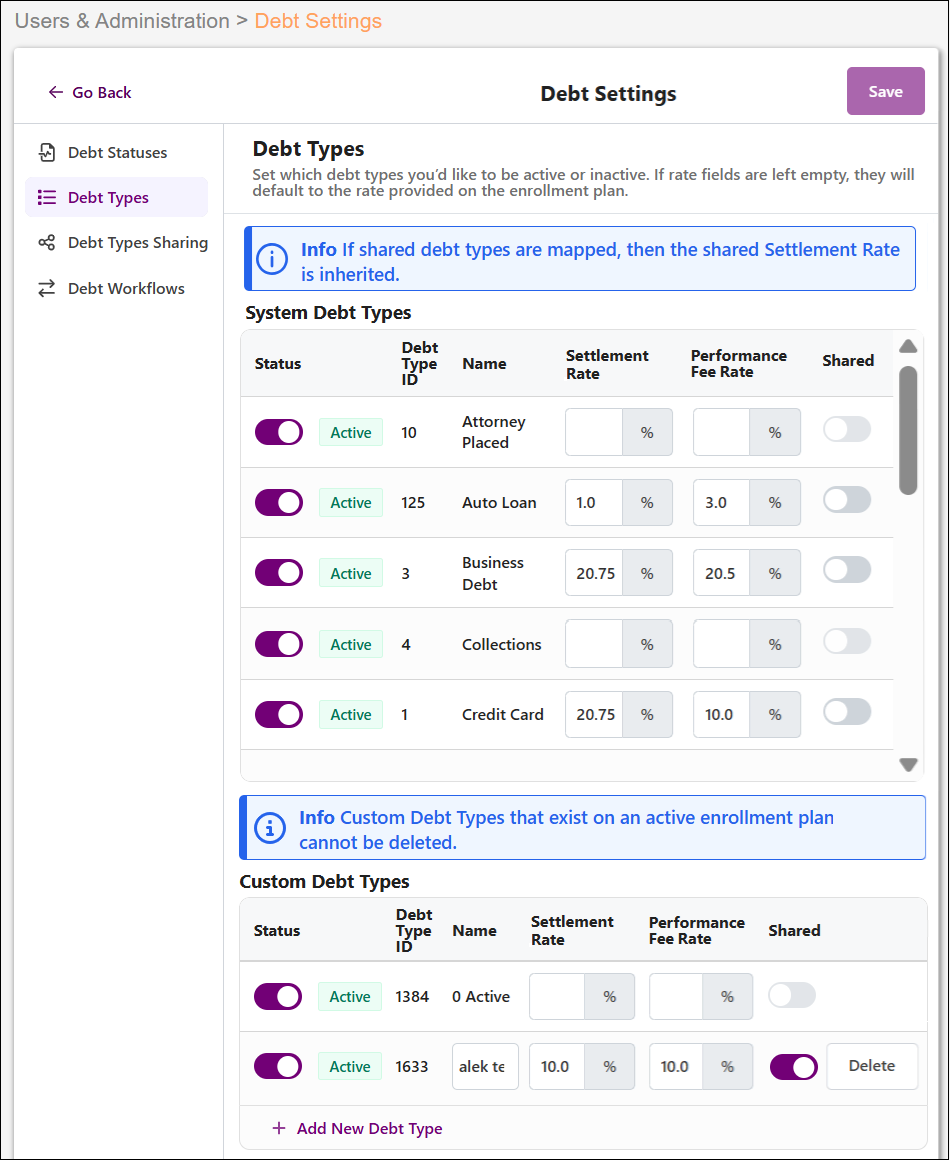Click Users & Administration breadcrumb
The height and width of the screenshot is (1160, 950).
(122, 21)
